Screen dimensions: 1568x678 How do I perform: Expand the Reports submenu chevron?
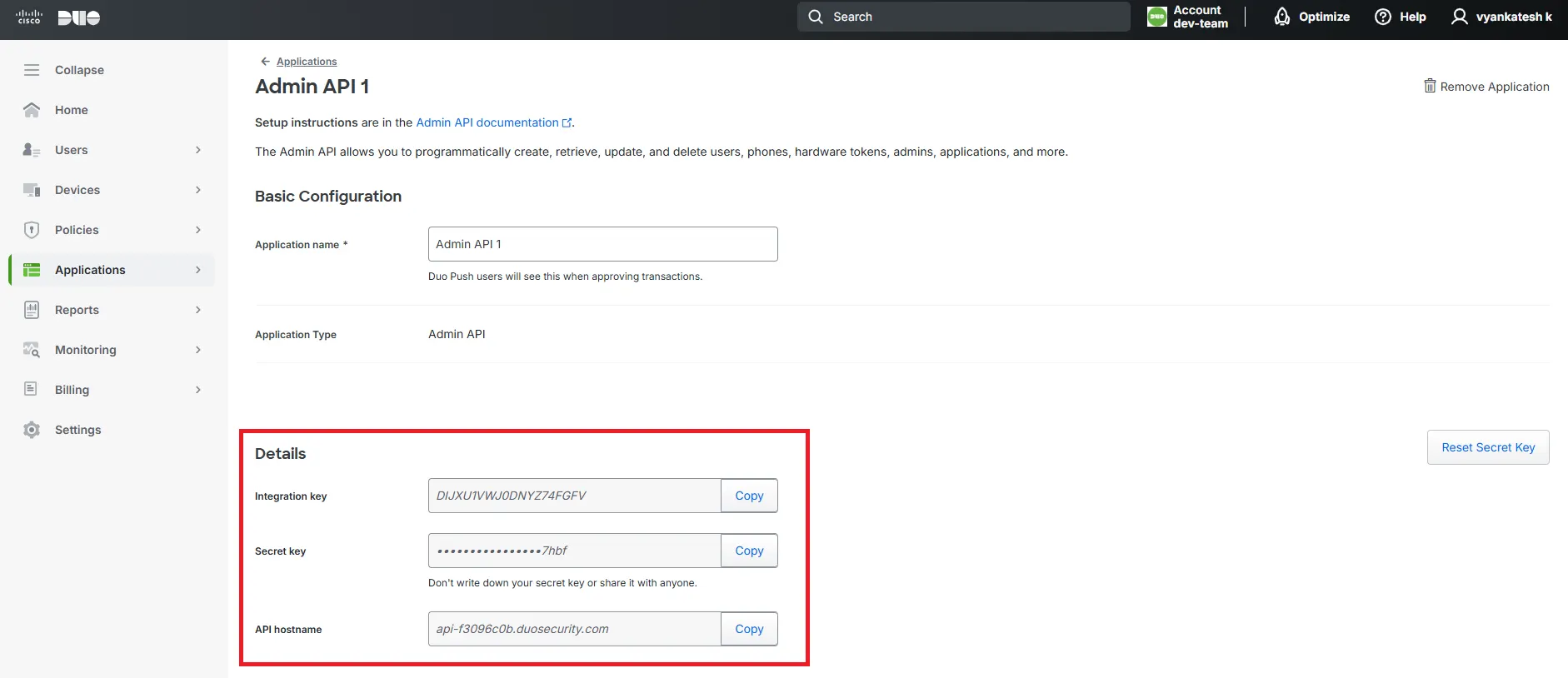pyautogui.click(x=198, y=310)
